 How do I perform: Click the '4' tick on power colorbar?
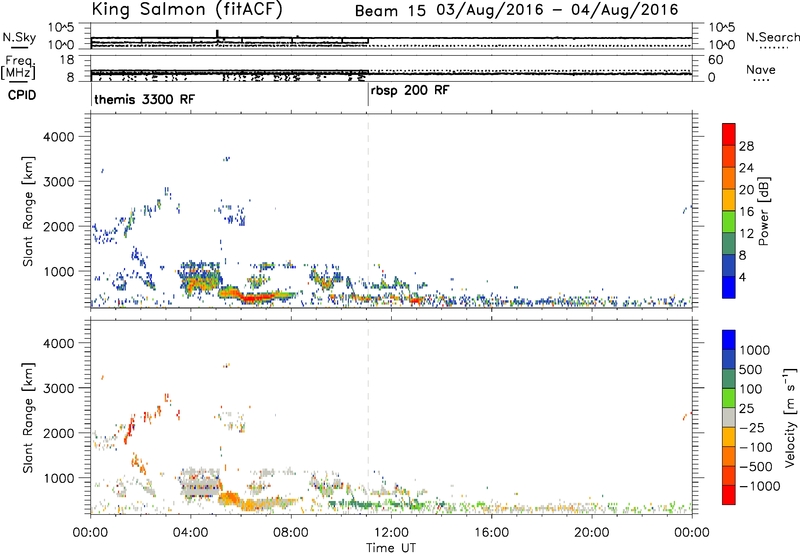(742, 277)
